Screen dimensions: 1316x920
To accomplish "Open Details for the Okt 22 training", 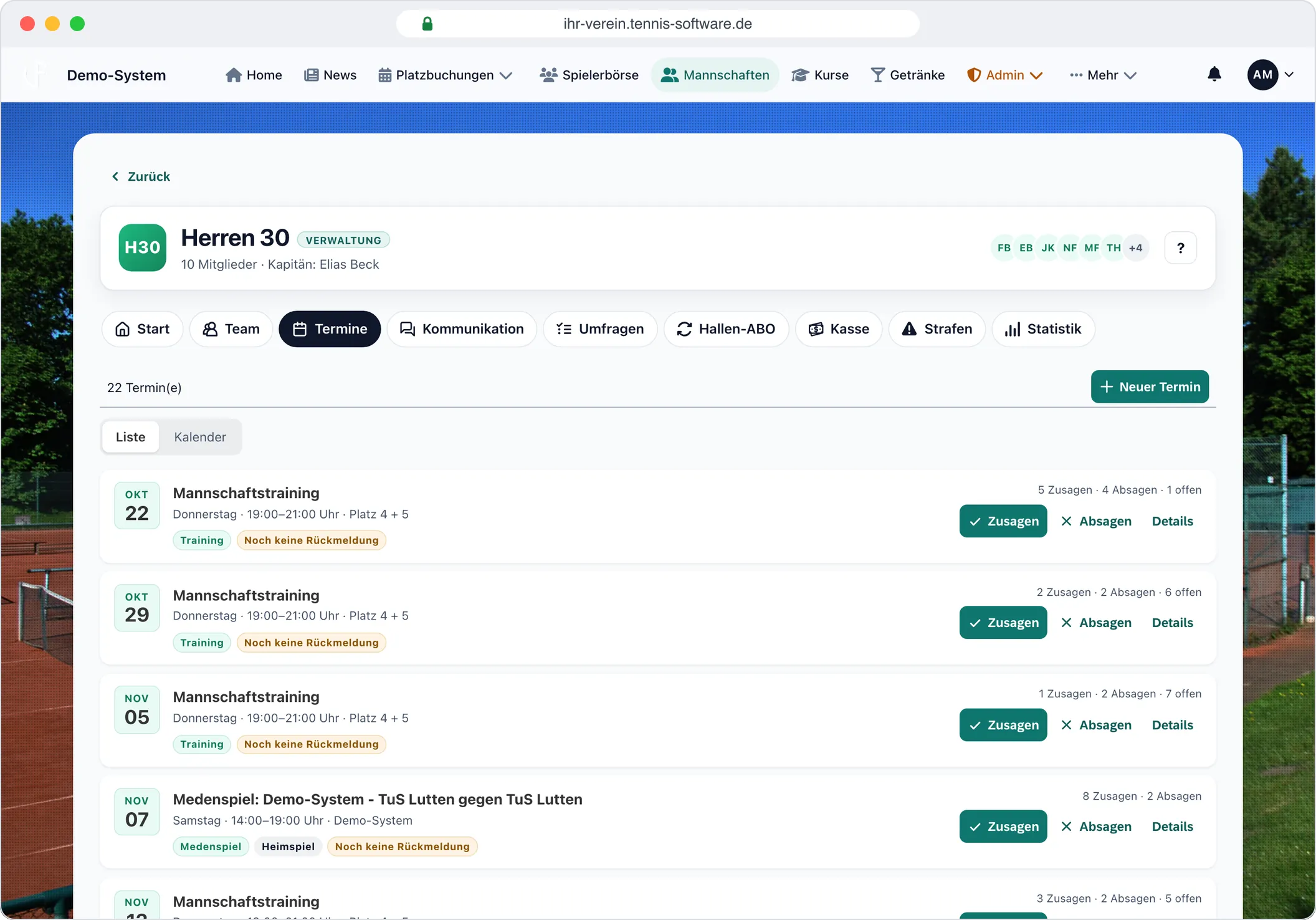I will 1172,521.
